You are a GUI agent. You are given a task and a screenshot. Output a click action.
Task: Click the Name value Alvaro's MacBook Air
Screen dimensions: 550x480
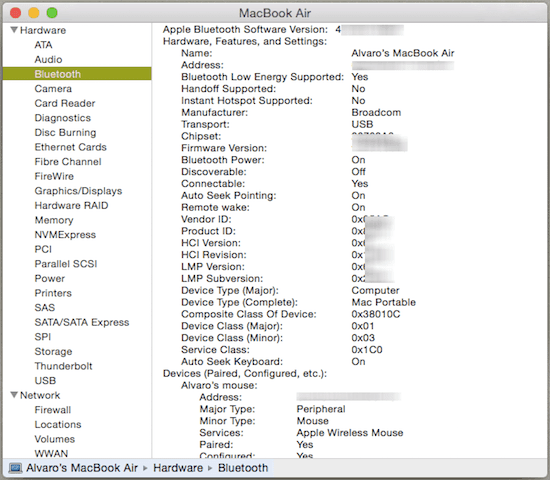403,53
